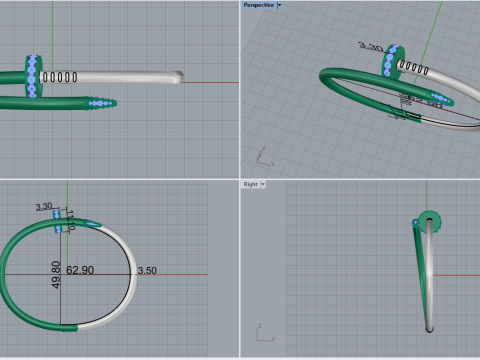Click the Right viewport title label

tap(250, 184)
